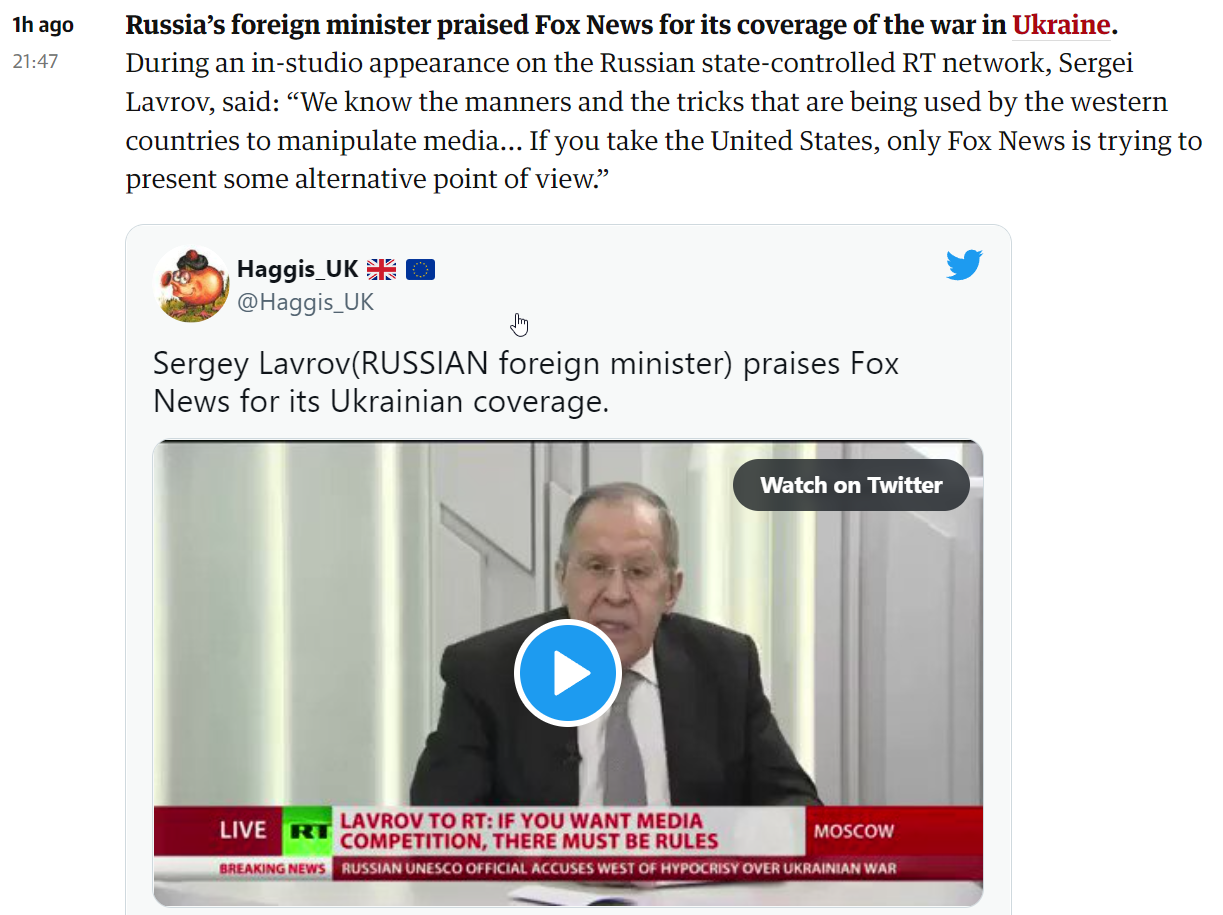Screen dimensions: 1223x915
Task: Click the BREAKING NEWS tag in ticker
Action: (x=272, y=868)
